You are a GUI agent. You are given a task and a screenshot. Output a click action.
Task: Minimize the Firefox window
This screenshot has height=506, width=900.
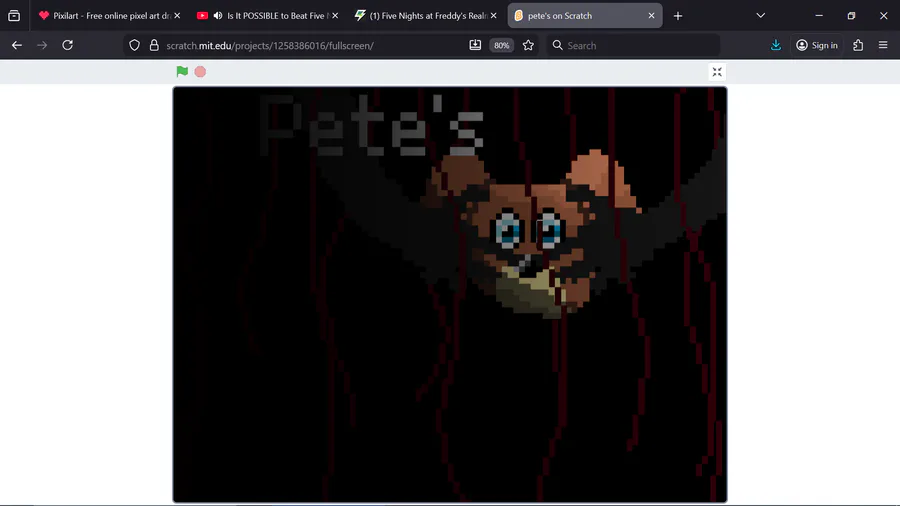819,16
